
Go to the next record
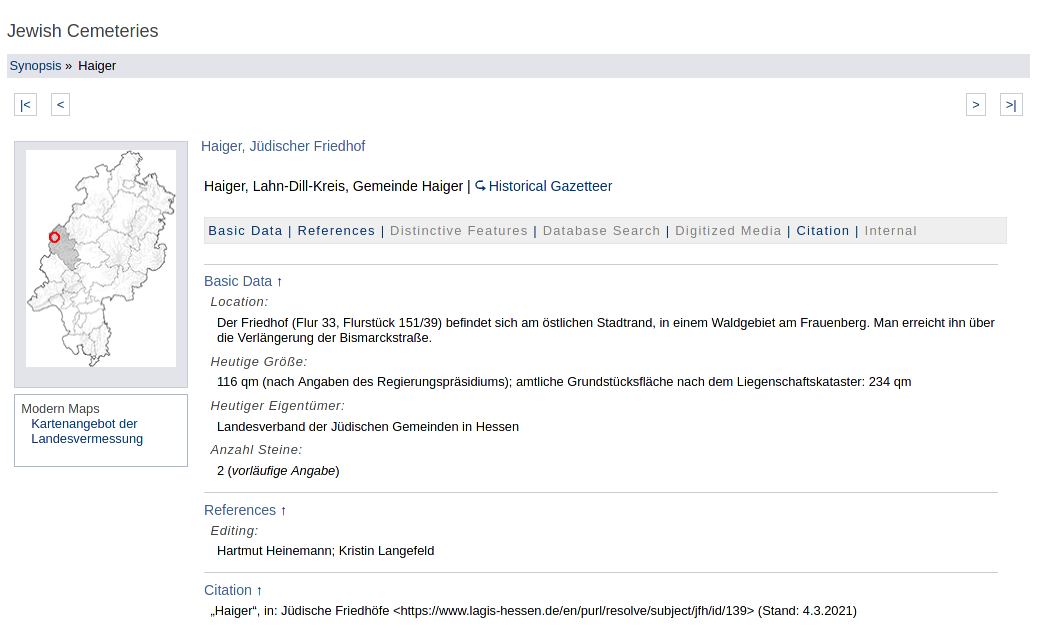pos(975,105)
